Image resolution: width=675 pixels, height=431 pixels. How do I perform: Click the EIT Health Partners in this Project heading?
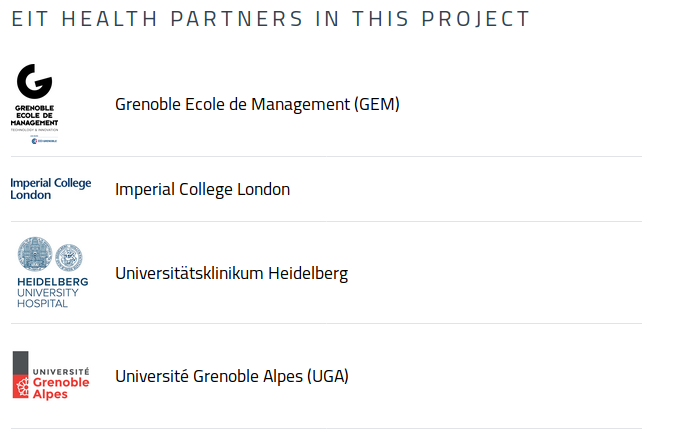pos(270,19)
